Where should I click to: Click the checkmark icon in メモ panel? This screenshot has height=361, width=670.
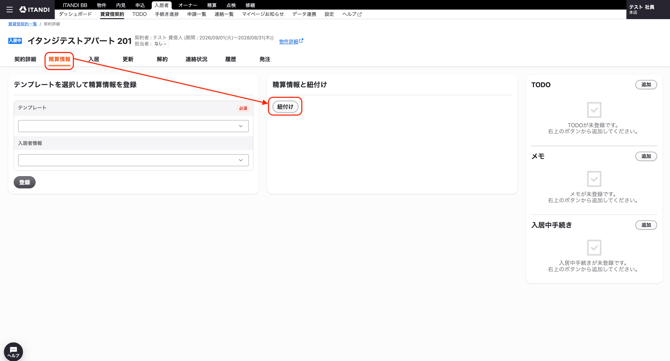(594, 179)
